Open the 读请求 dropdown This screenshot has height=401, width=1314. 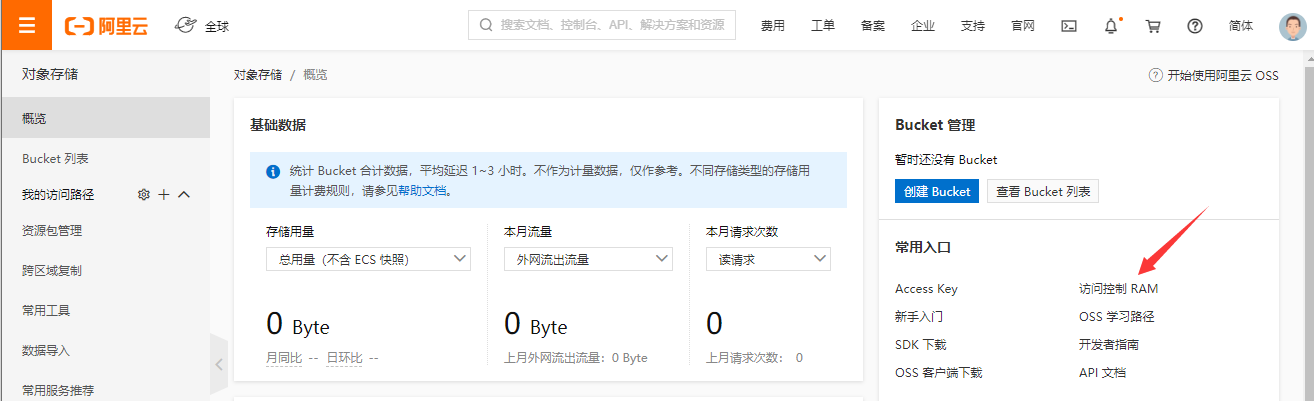768,259
